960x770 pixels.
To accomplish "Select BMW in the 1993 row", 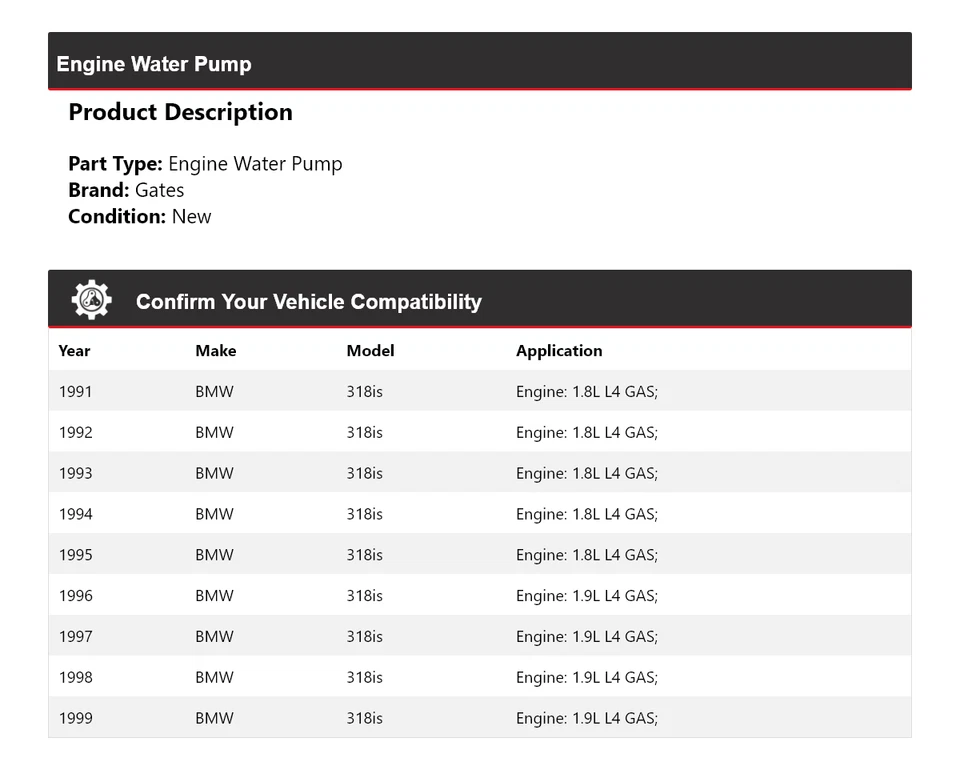I will click(214, 474).
